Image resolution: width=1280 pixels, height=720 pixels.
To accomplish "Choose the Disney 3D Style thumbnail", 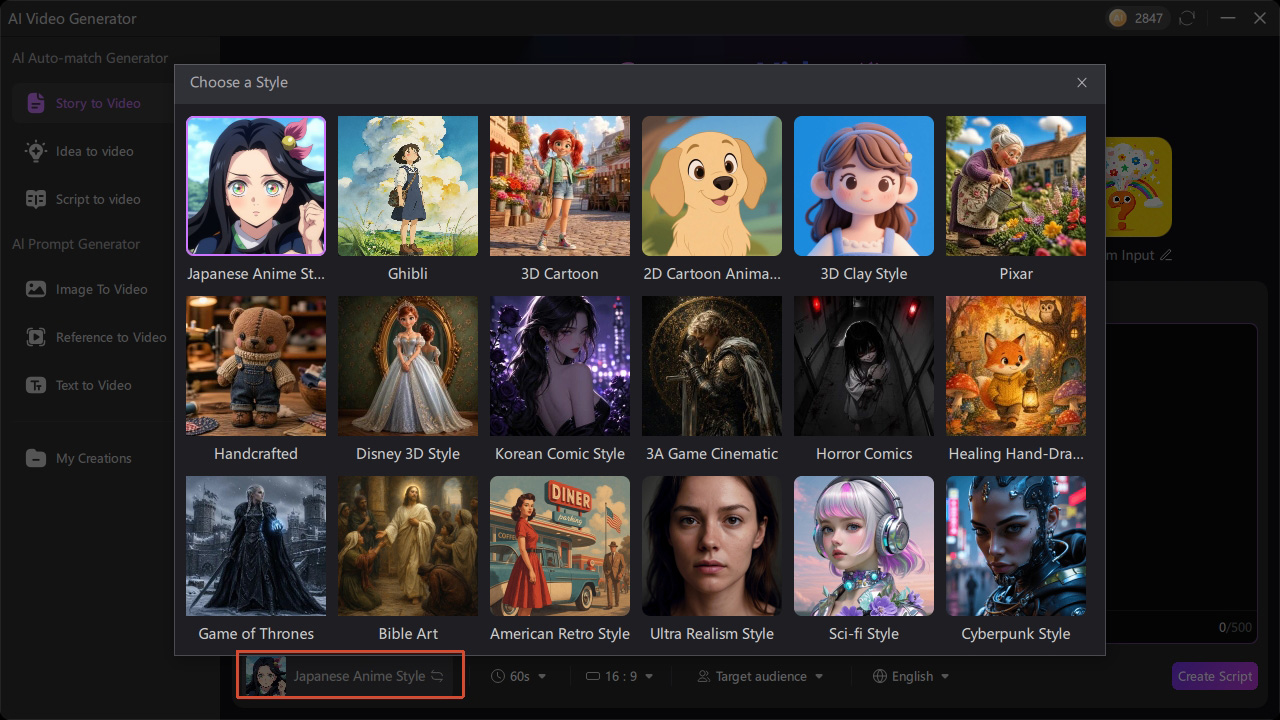I will pyautogui.click(x=408, y=366).
